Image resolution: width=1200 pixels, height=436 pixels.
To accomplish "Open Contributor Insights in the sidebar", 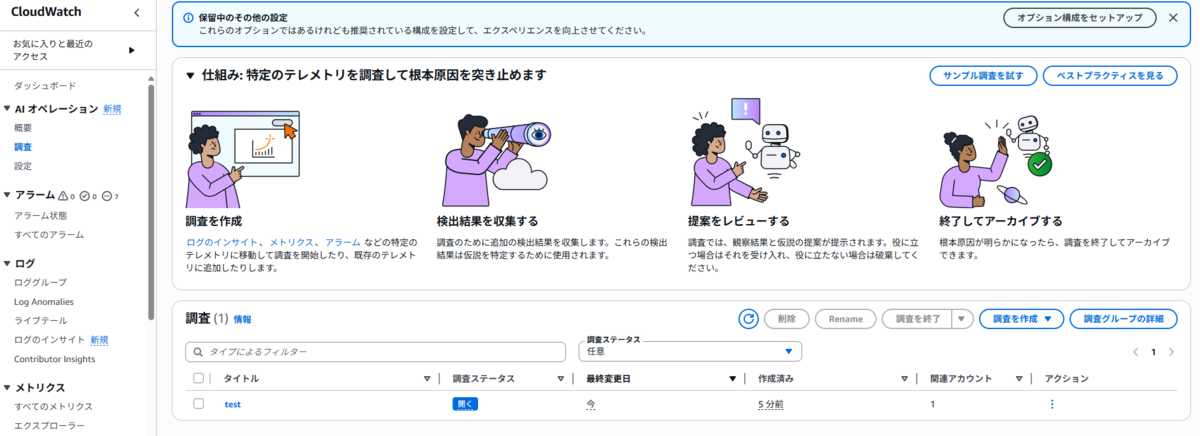I will [x=55, y=359].
